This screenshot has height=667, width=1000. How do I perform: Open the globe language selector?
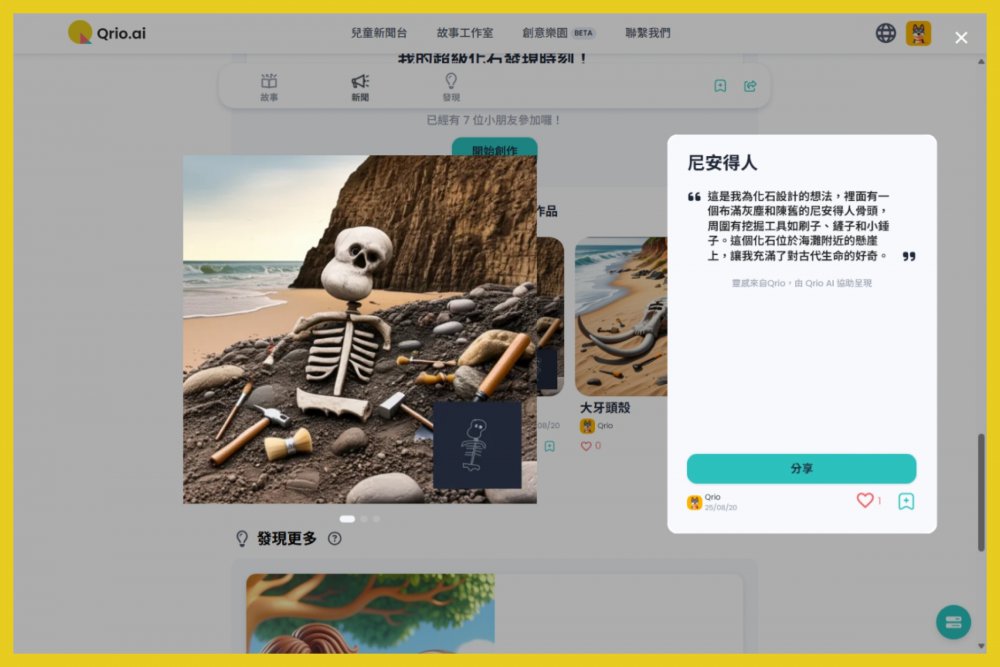(886, 33)
